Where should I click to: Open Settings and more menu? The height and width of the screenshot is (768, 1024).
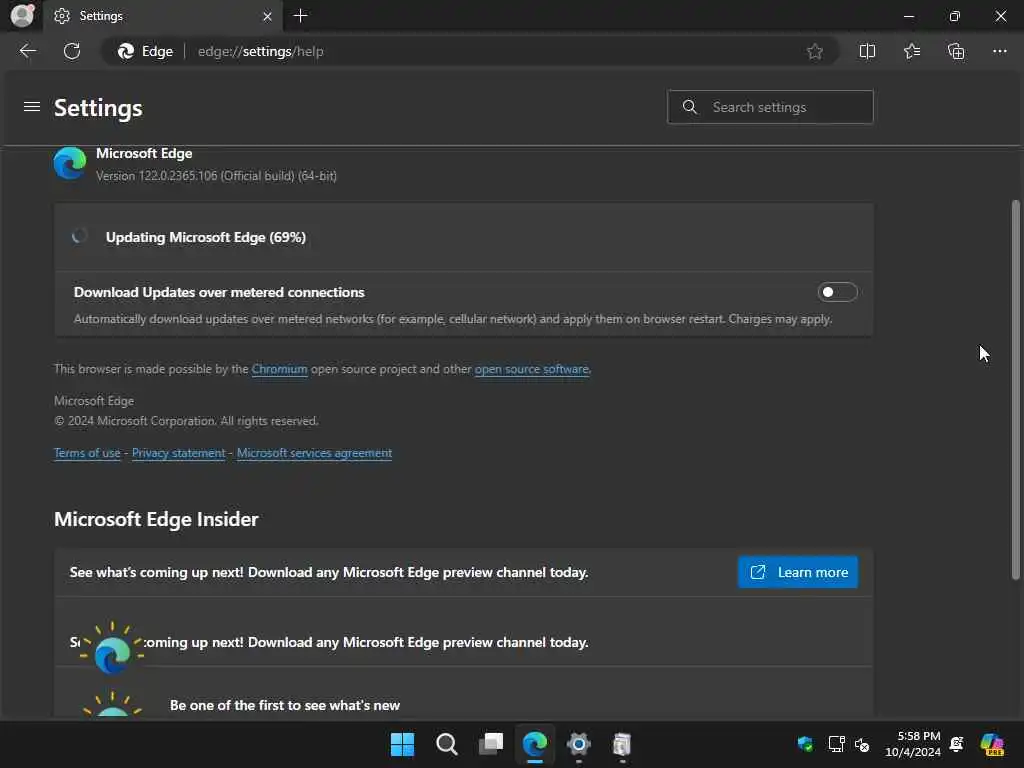1000,51
